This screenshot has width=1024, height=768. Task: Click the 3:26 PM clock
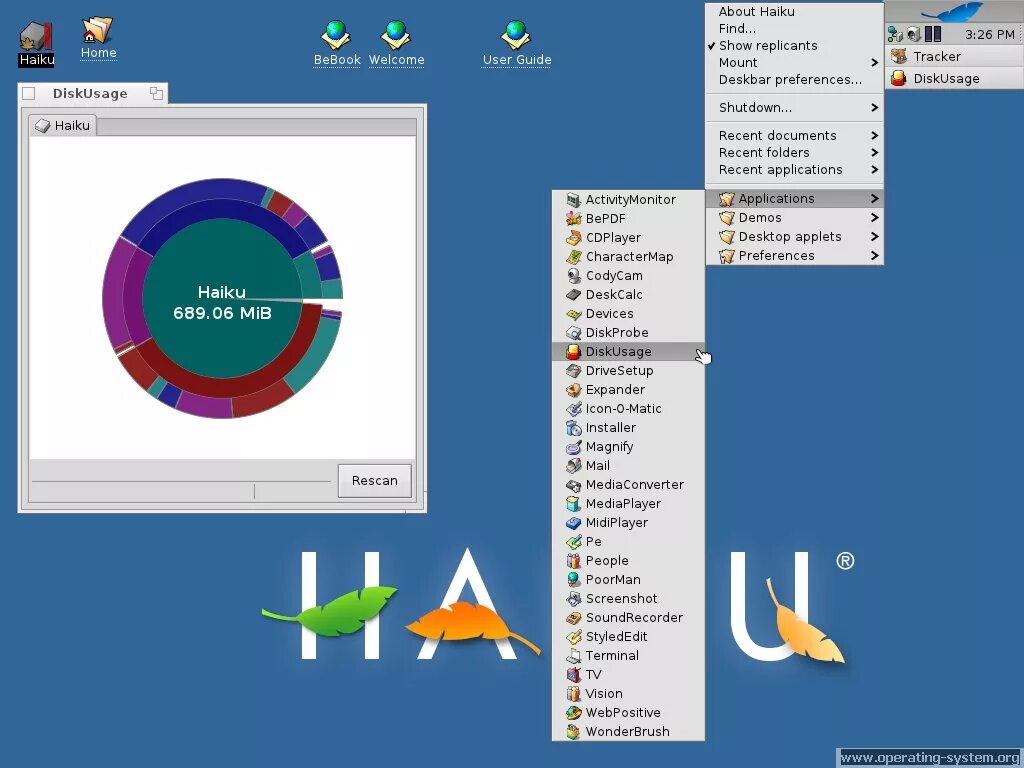click(989, 34)
